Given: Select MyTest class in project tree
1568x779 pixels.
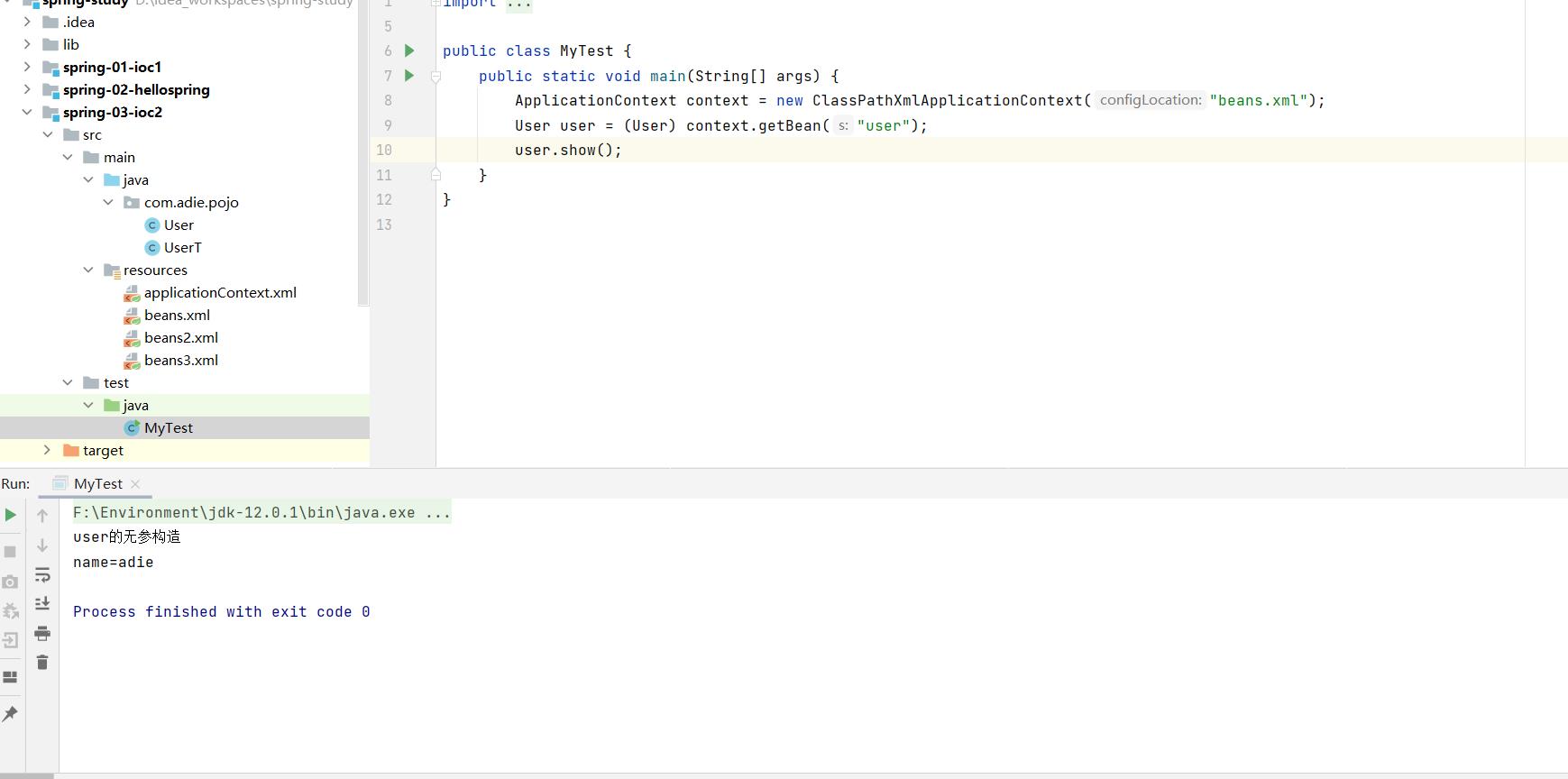Looking at the screenshot, I should [x=185, y=427].
